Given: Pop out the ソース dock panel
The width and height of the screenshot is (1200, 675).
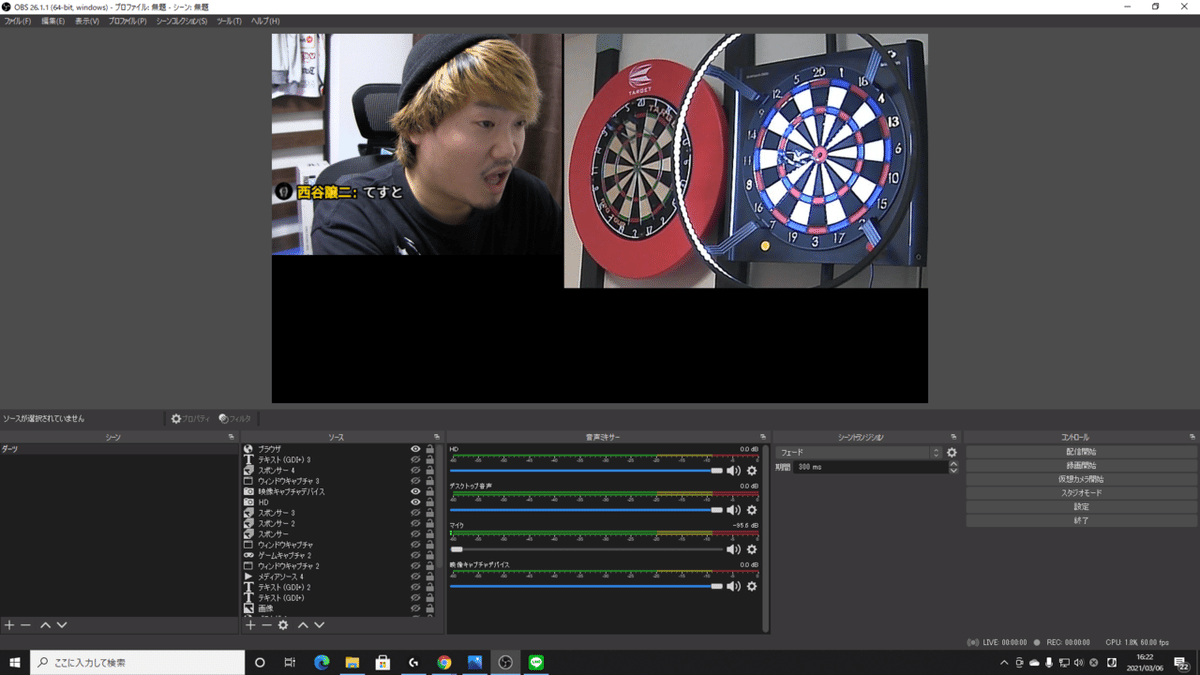Looking at the screenshot, I should [x=436, y=437].
